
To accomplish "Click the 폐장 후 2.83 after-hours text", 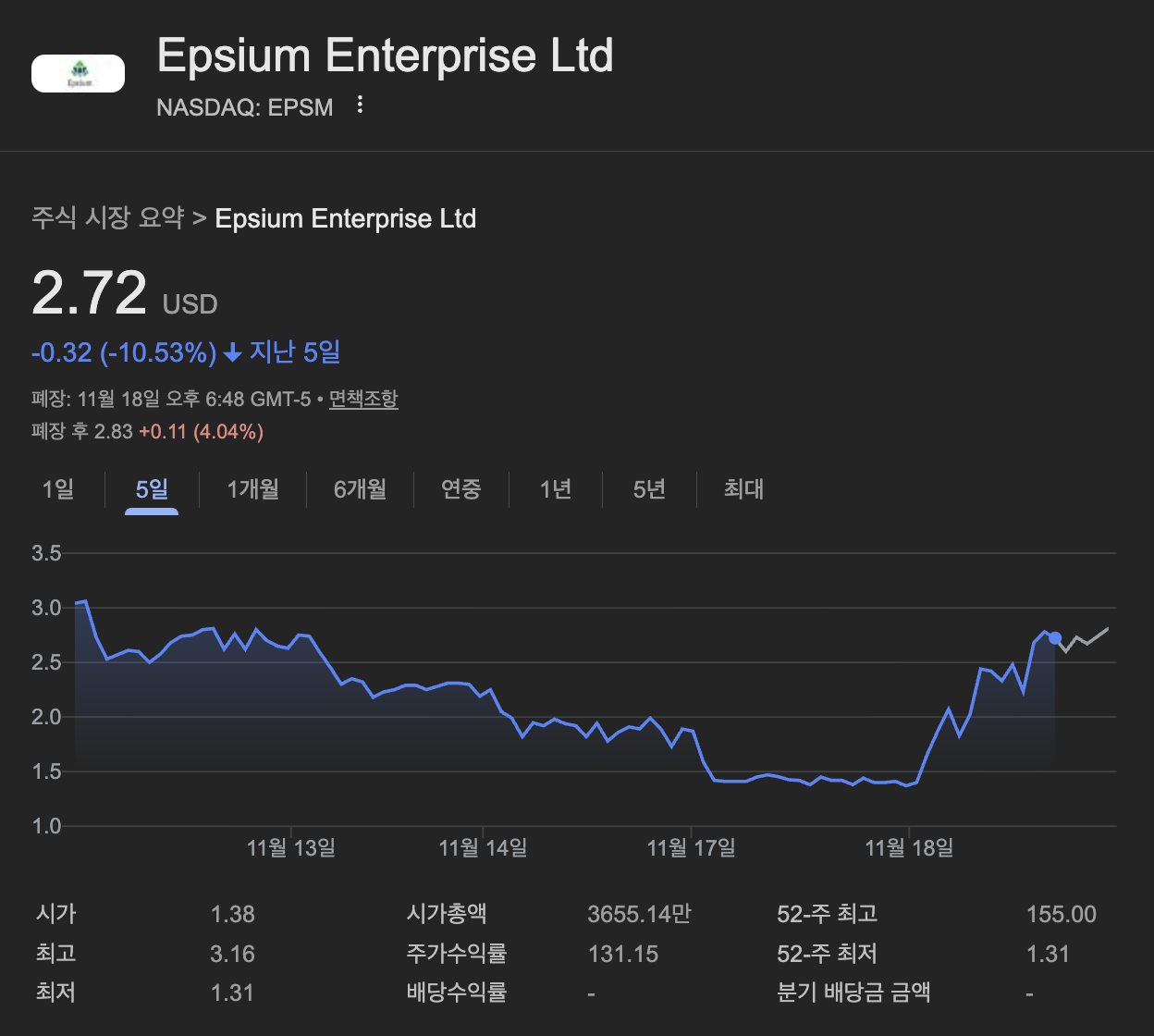I will coord(82,431).
